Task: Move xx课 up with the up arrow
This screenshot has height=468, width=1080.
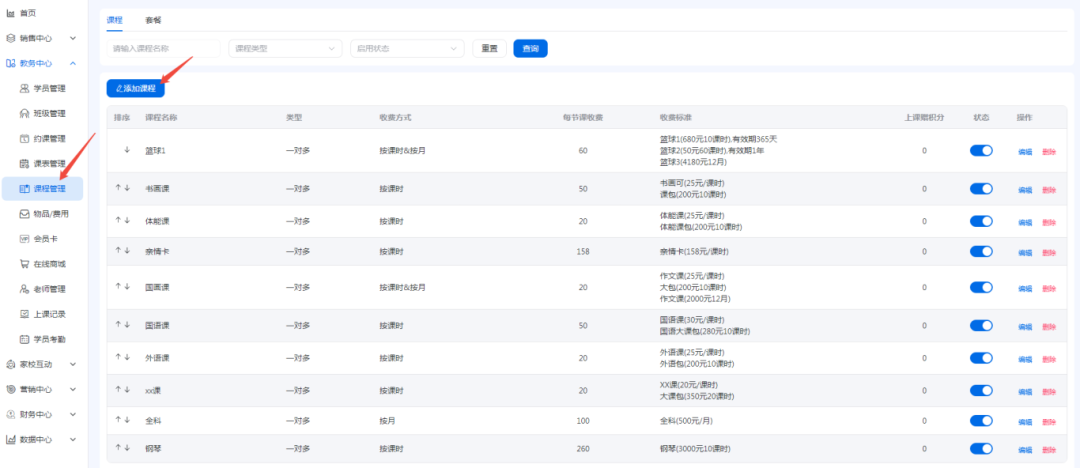Action: [x=118, y=389]
